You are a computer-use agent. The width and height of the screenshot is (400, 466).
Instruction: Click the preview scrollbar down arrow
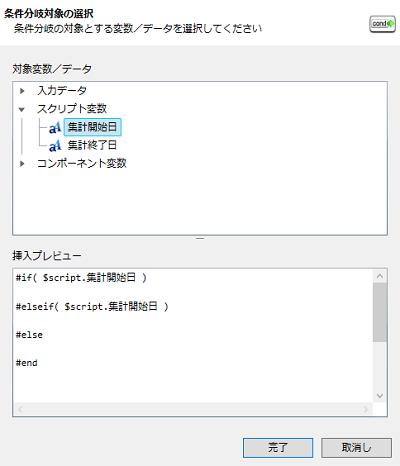click(380, 396)
